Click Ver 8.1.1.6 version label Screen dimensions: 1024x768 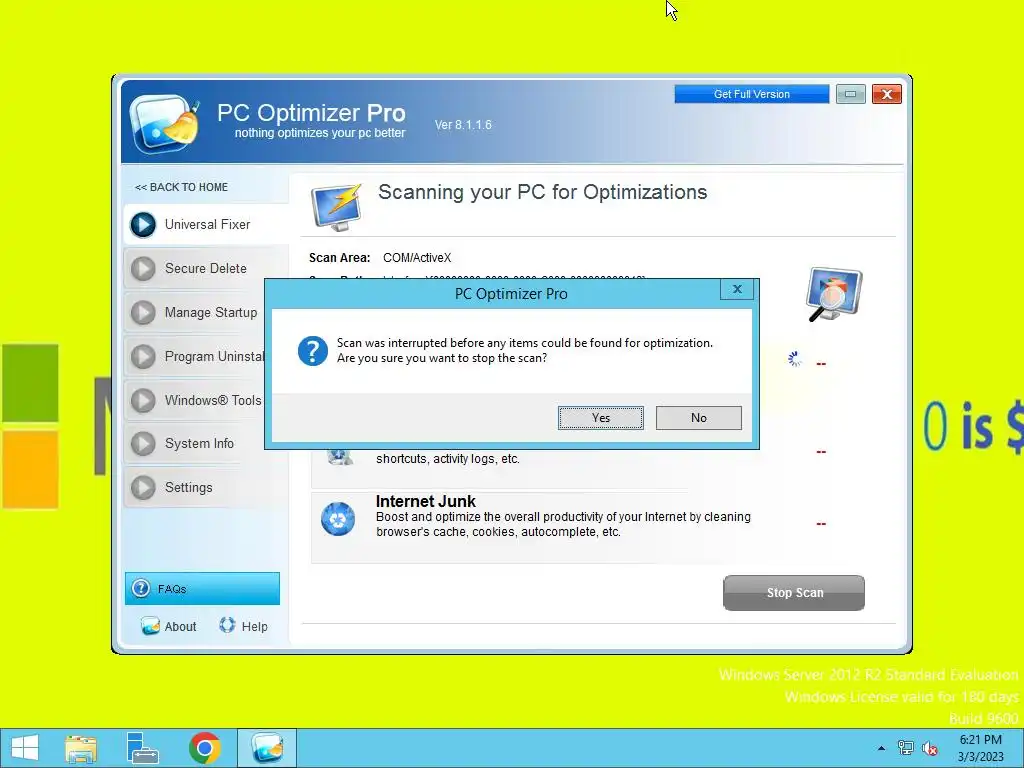pos(463,125)
